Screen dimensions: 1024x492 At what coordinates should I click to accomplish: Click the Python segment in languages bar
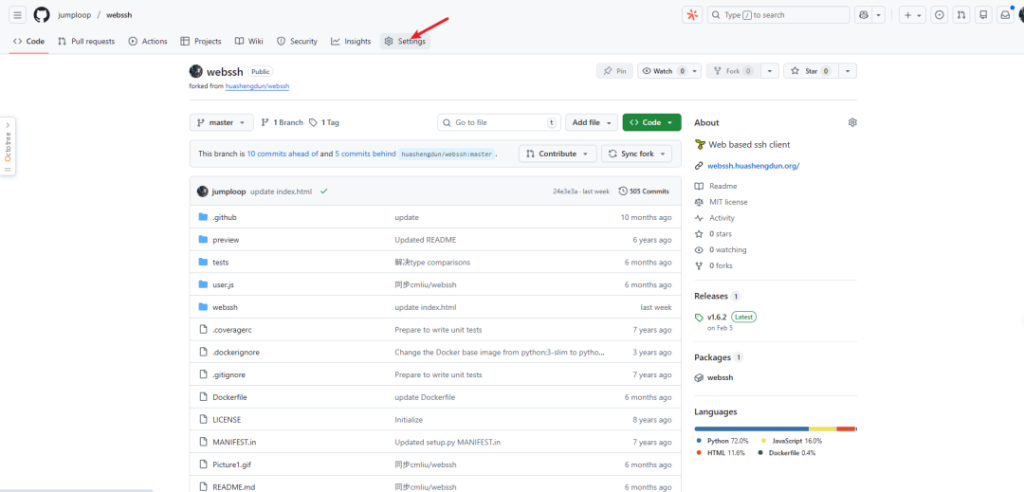point(752,429)
